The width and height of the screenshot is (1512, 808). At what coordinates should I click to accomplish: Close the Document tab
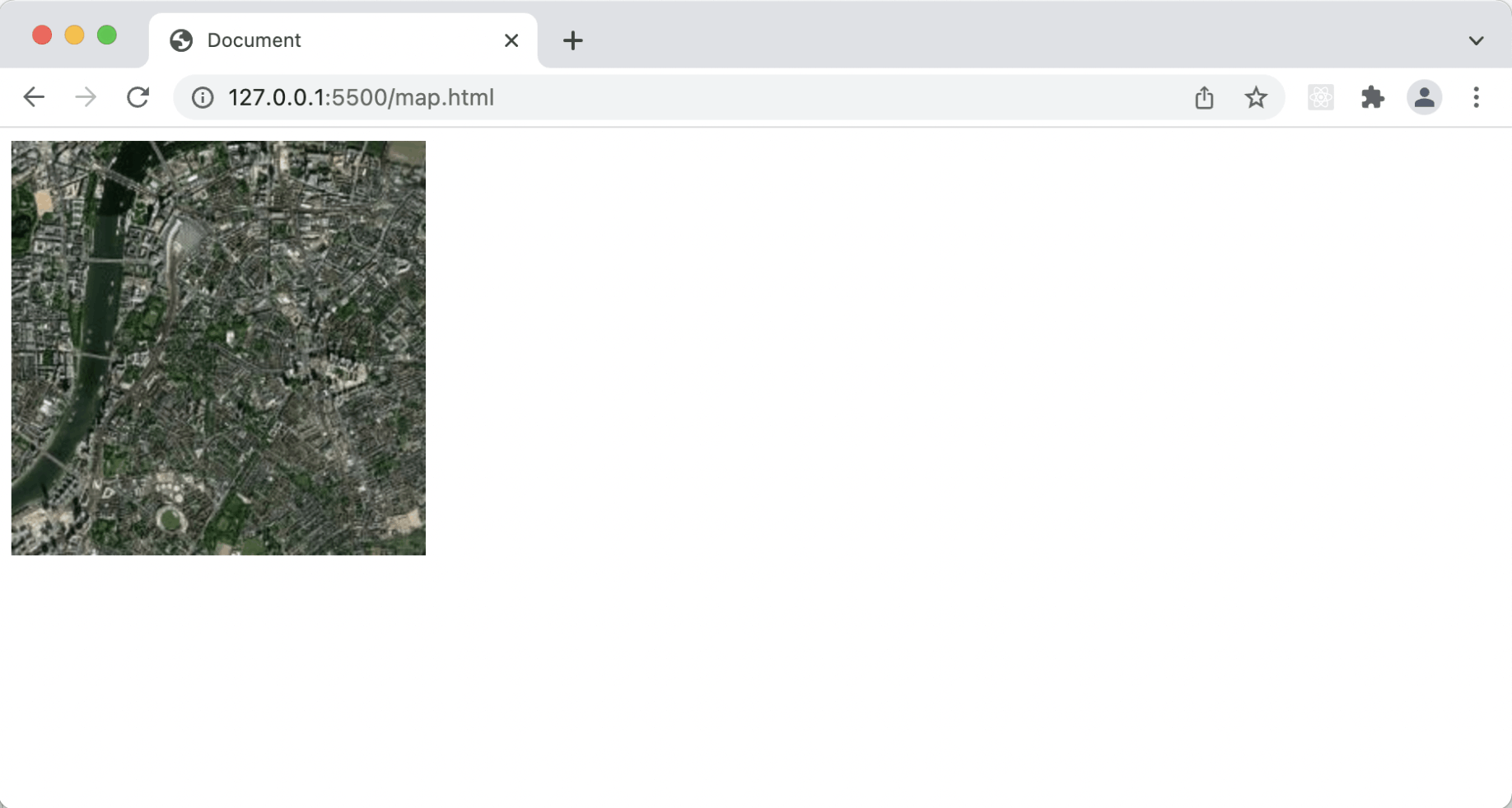click(511, 40)
